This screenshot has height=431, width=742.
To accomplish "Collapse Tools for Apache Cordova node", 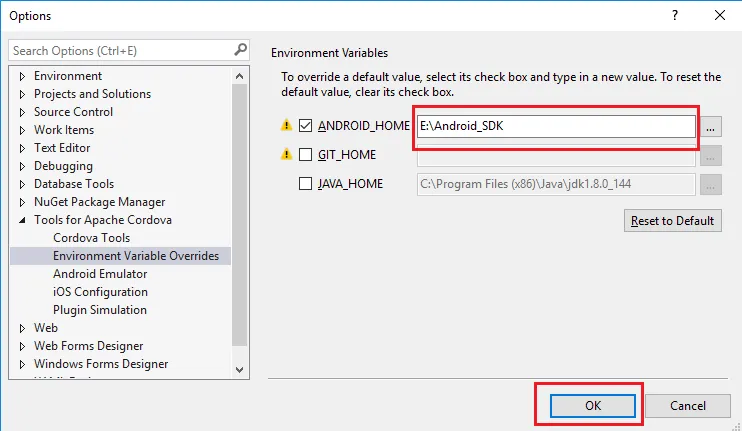I will pyautogui.click(x=23, y=220).
